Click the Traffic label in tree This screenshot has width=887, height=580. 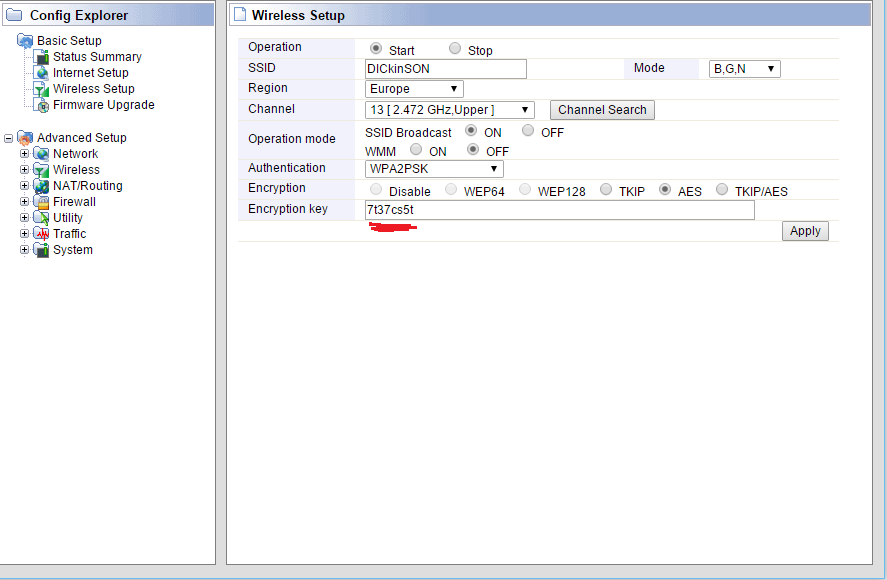point(70,234)
